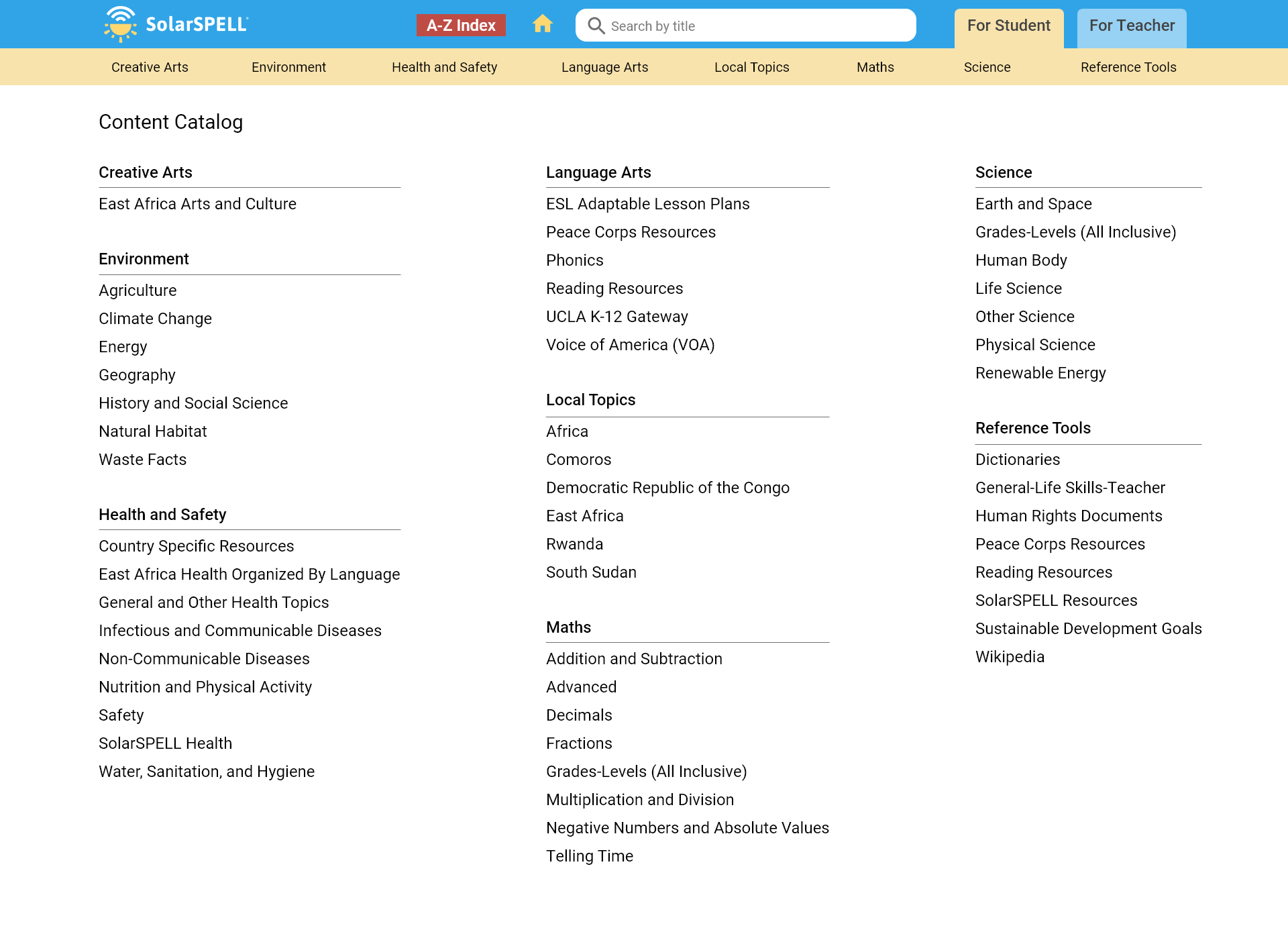The width and height of the screenshot is (1288, 936).
Task: Open Comoros link
Action: tap(578, 460)
